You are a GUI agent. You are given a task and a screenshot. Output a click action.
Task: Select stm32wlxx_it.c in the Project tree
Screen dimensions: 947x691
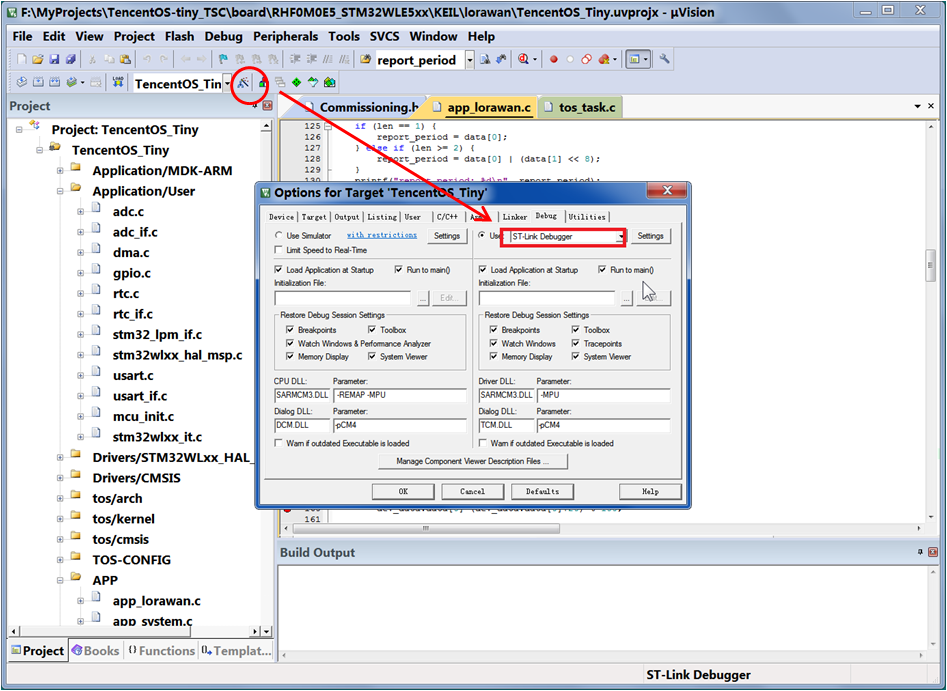pyautogui.click(x=157, y=437)
